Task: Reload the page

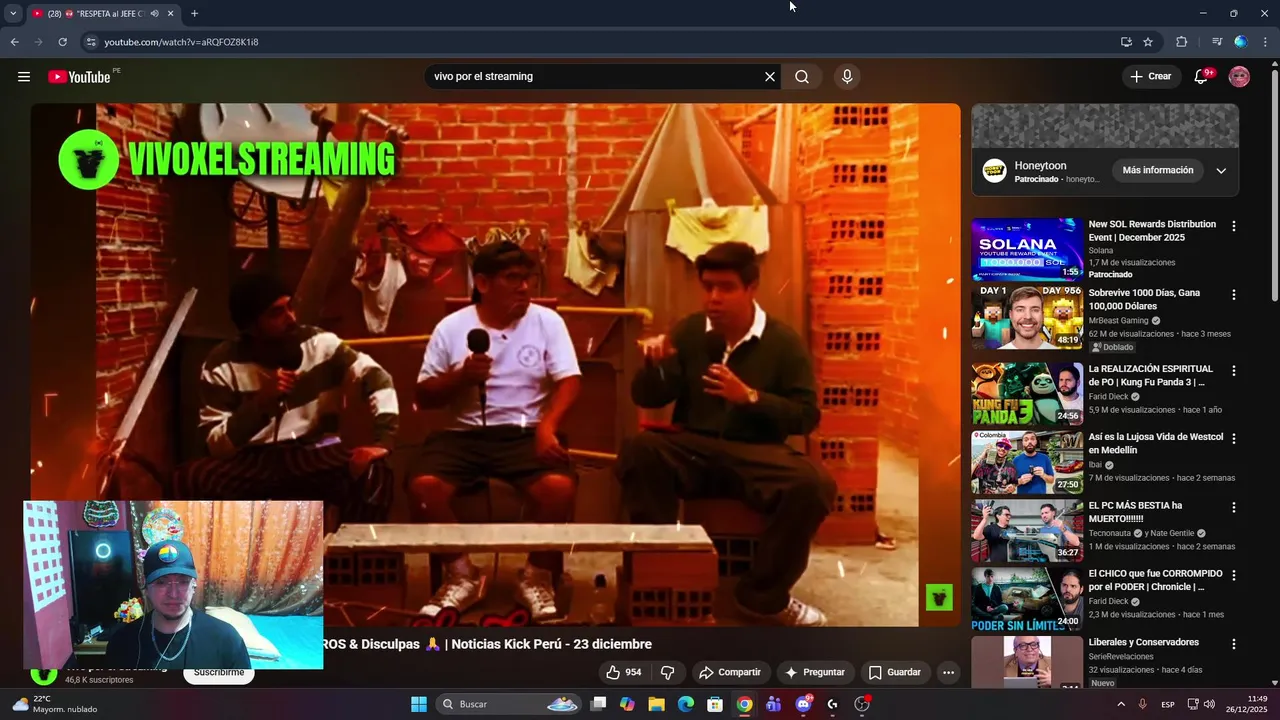Action: click(62, 42)
